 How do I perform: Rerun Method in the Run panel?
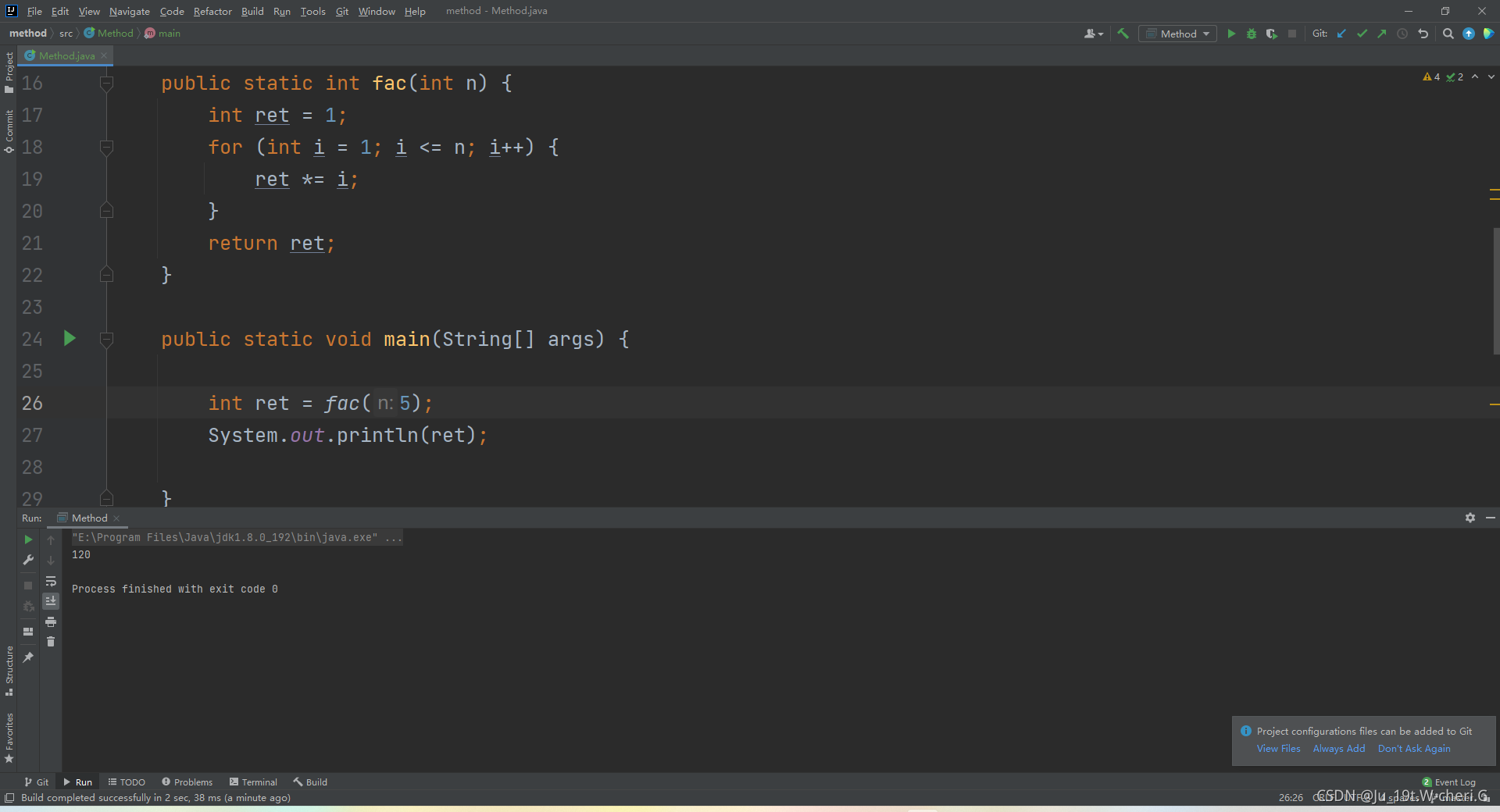28,540
